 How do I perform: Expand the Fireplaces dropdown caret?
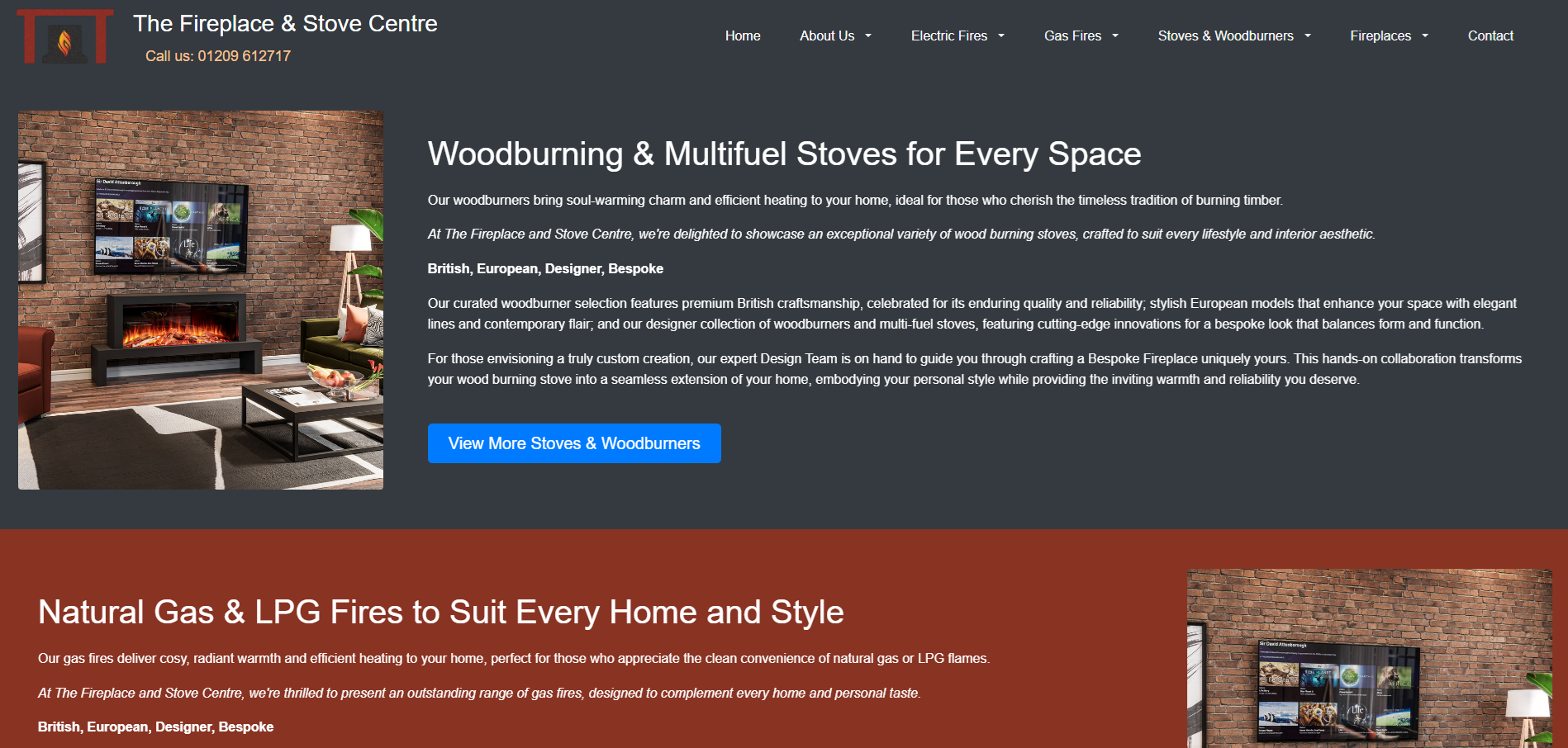(1425, 36)
